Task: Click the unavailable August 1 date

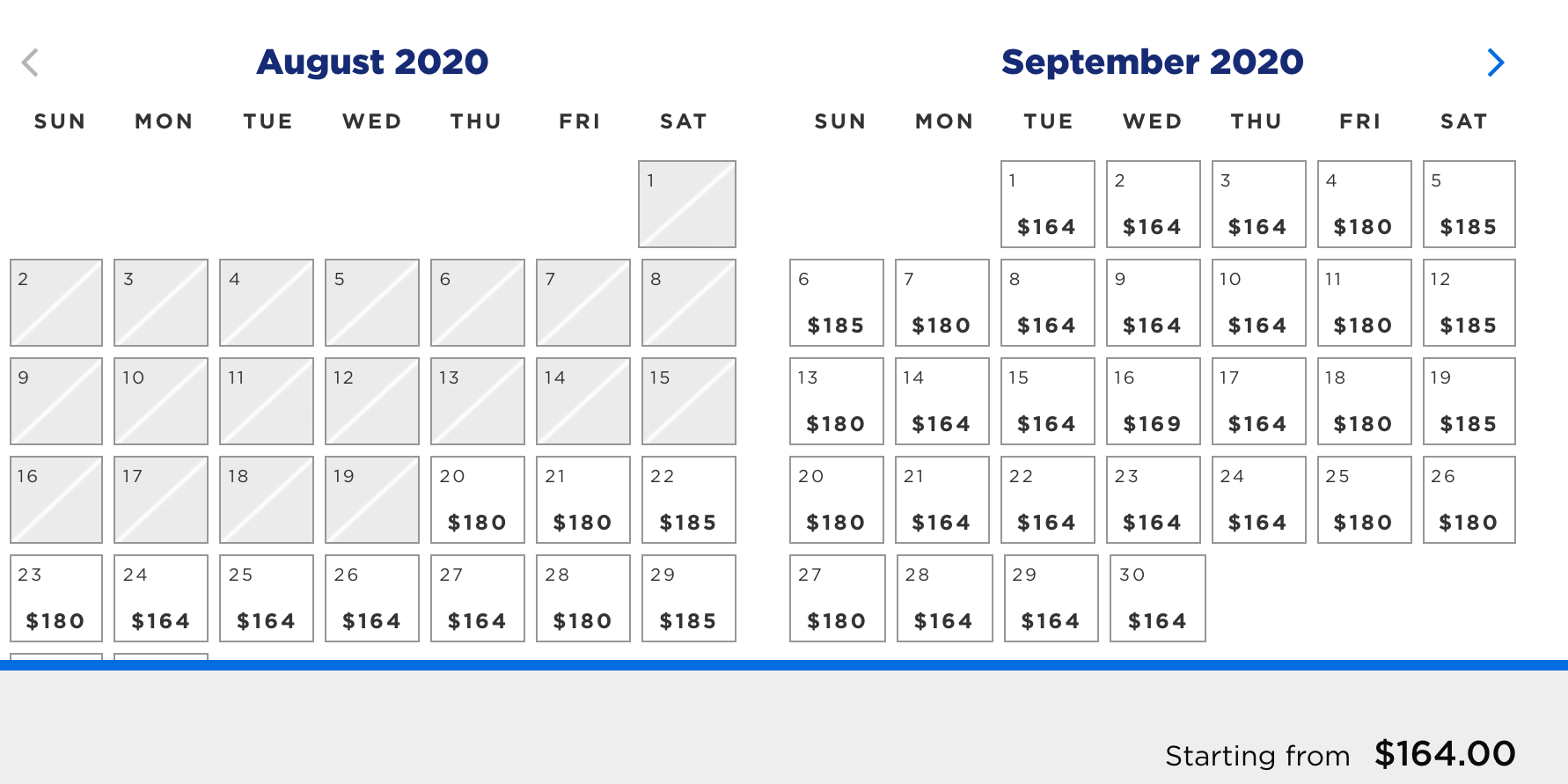Action: [687, 204]
